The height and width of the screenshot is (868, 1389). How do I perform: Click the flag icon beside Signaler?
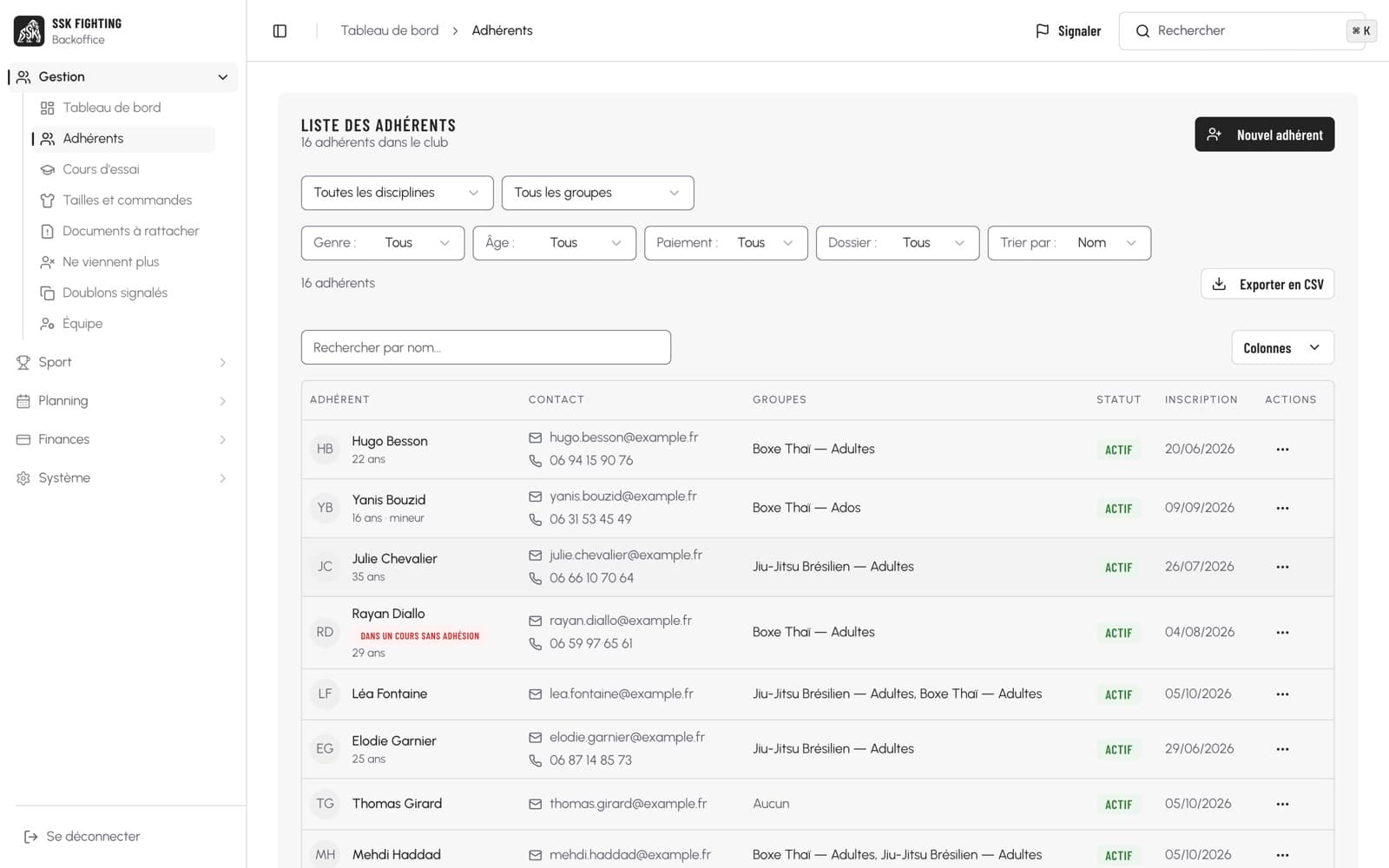click(x=1043, y=31)
